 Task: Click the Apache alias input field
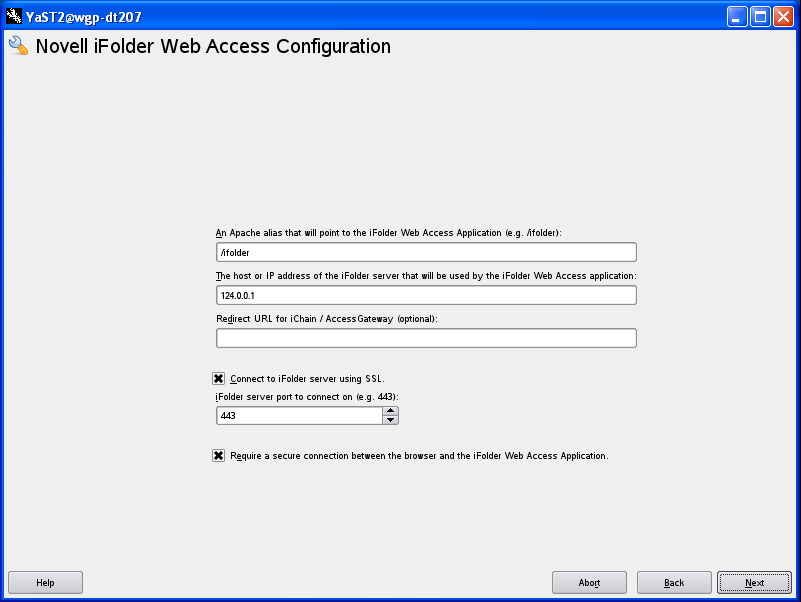pyautogui.click(x=426, y=252)
